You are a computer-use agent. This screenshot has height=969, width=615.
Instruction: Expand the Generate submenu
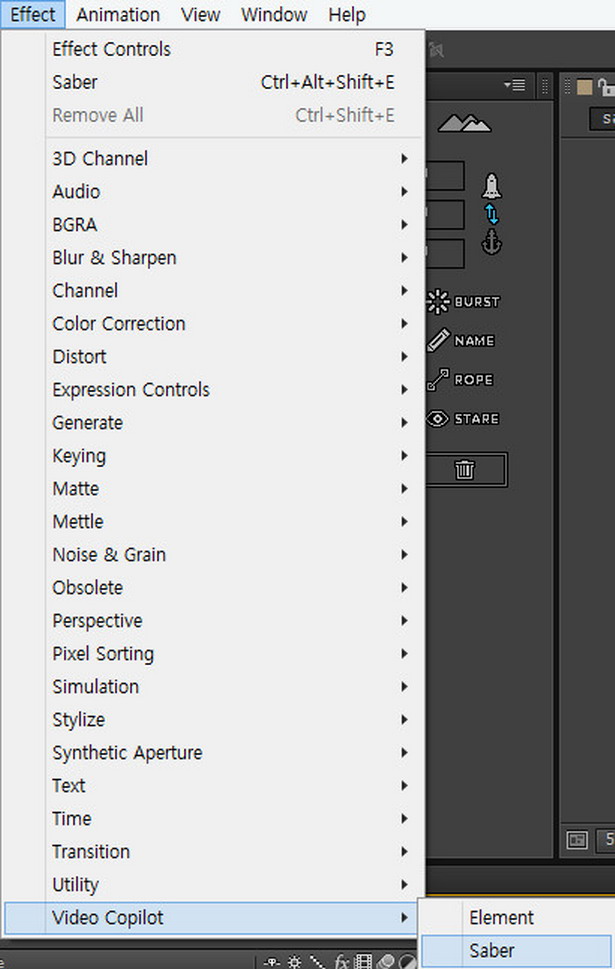(x=214, y=423)
